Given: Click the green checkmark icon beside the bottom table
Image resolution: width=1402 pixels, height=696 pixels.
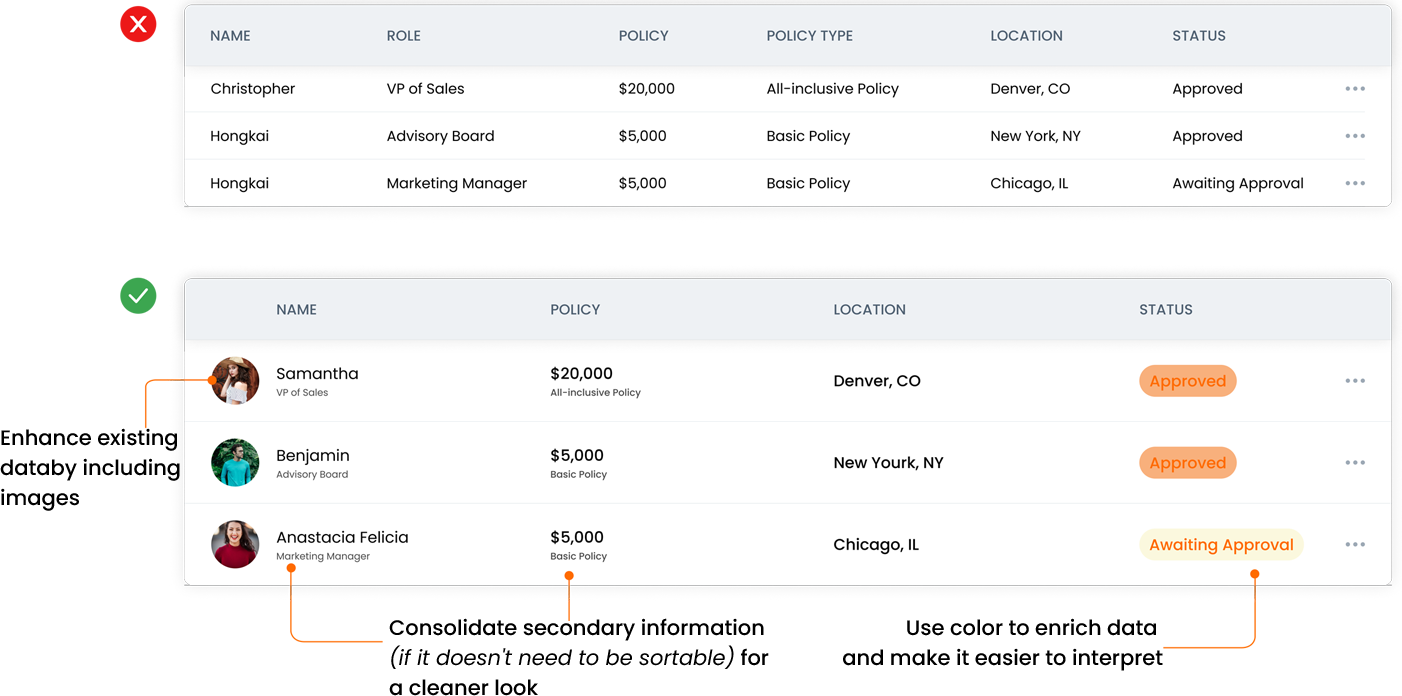Looking at the screenshot, I should 138,296.
